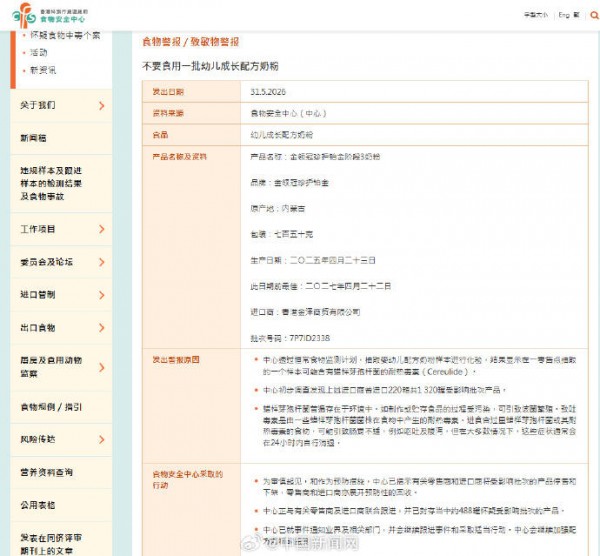Click the 生产日期 production date line
The width and height of the screenshot is (600, 556).
click(313, 260)
